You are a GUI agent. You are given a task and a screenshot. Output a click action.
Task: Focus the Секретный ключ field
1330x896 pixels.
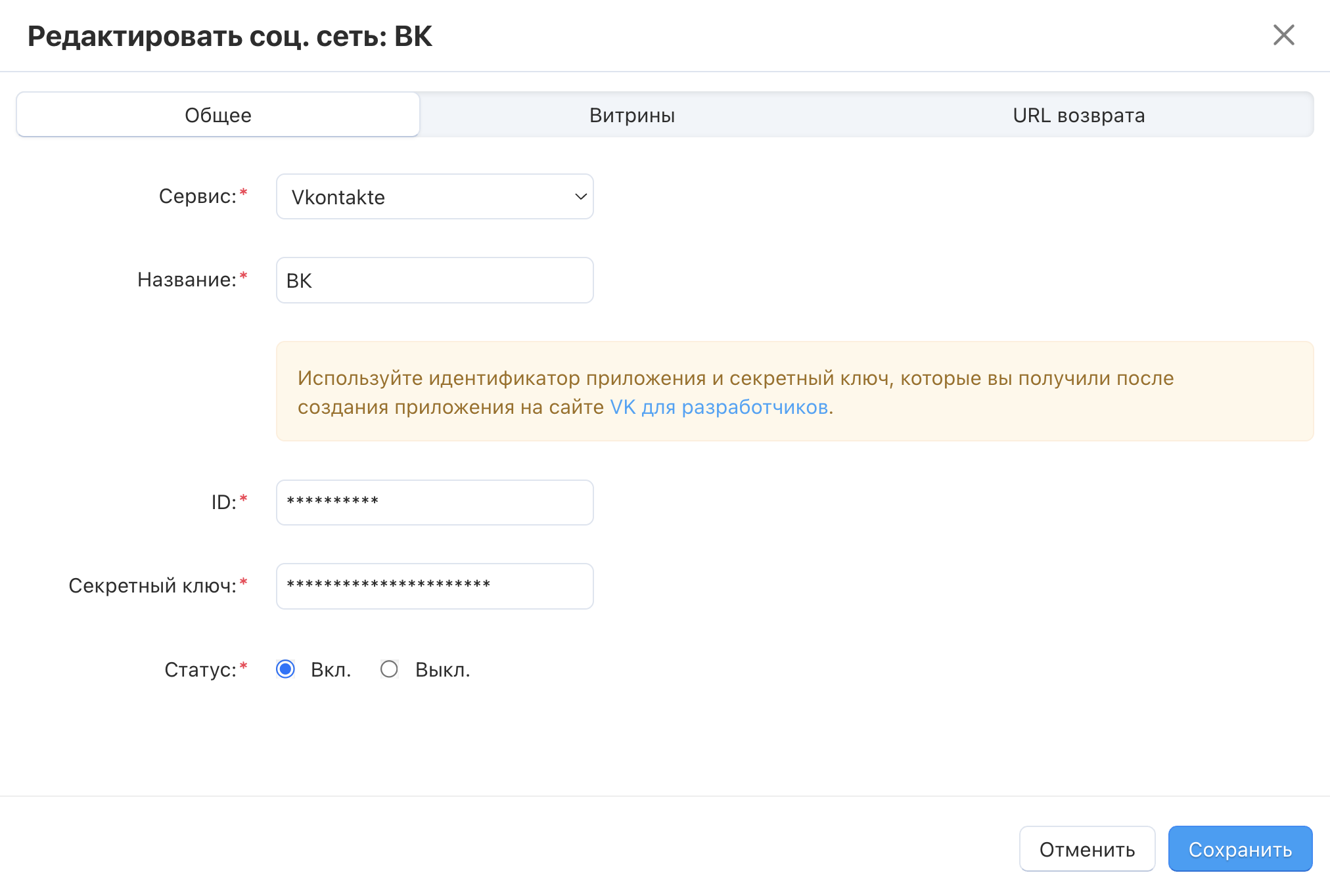tap(434, 586)
